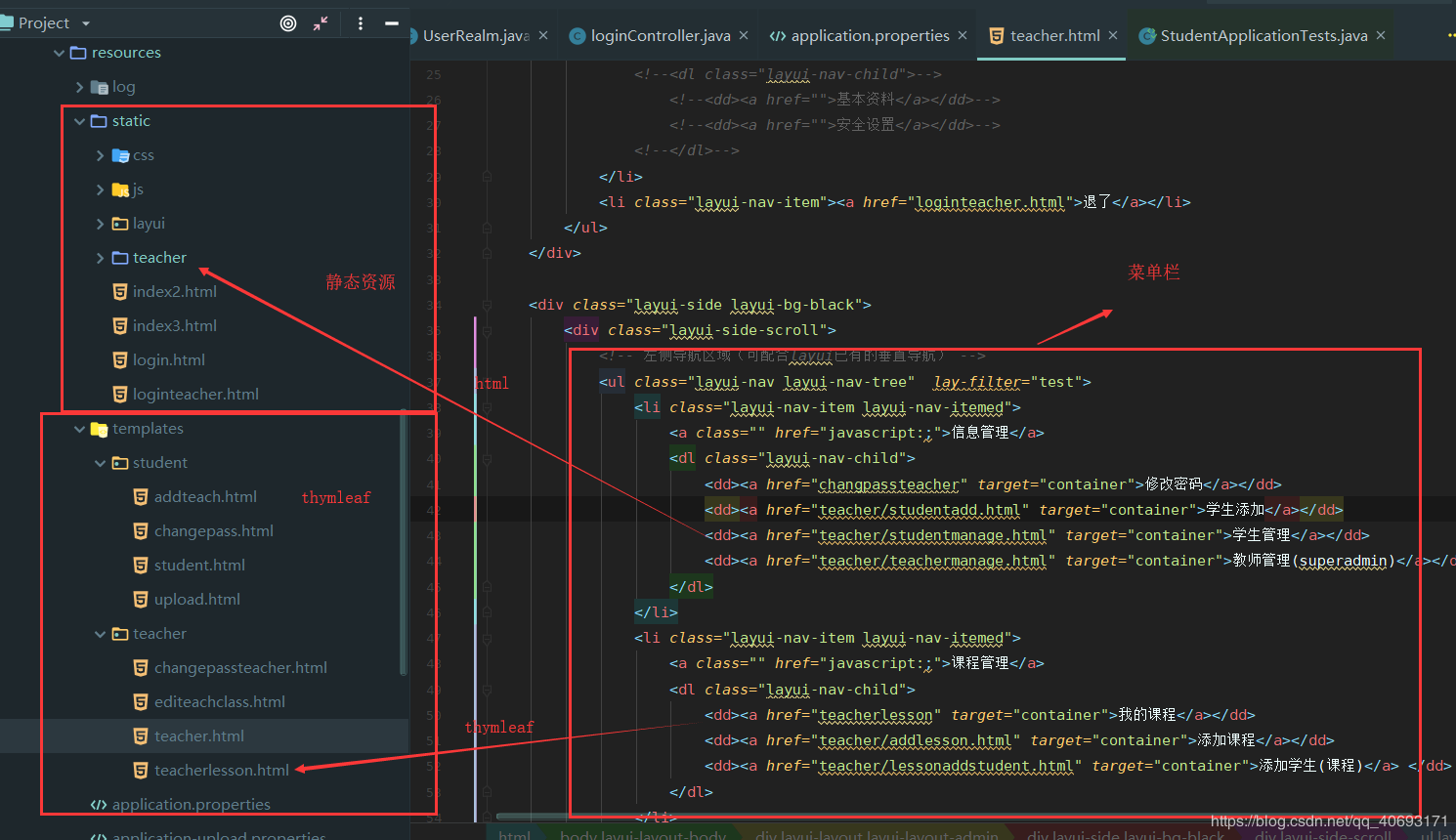Close the teacher.html tab

[1113, 35]
